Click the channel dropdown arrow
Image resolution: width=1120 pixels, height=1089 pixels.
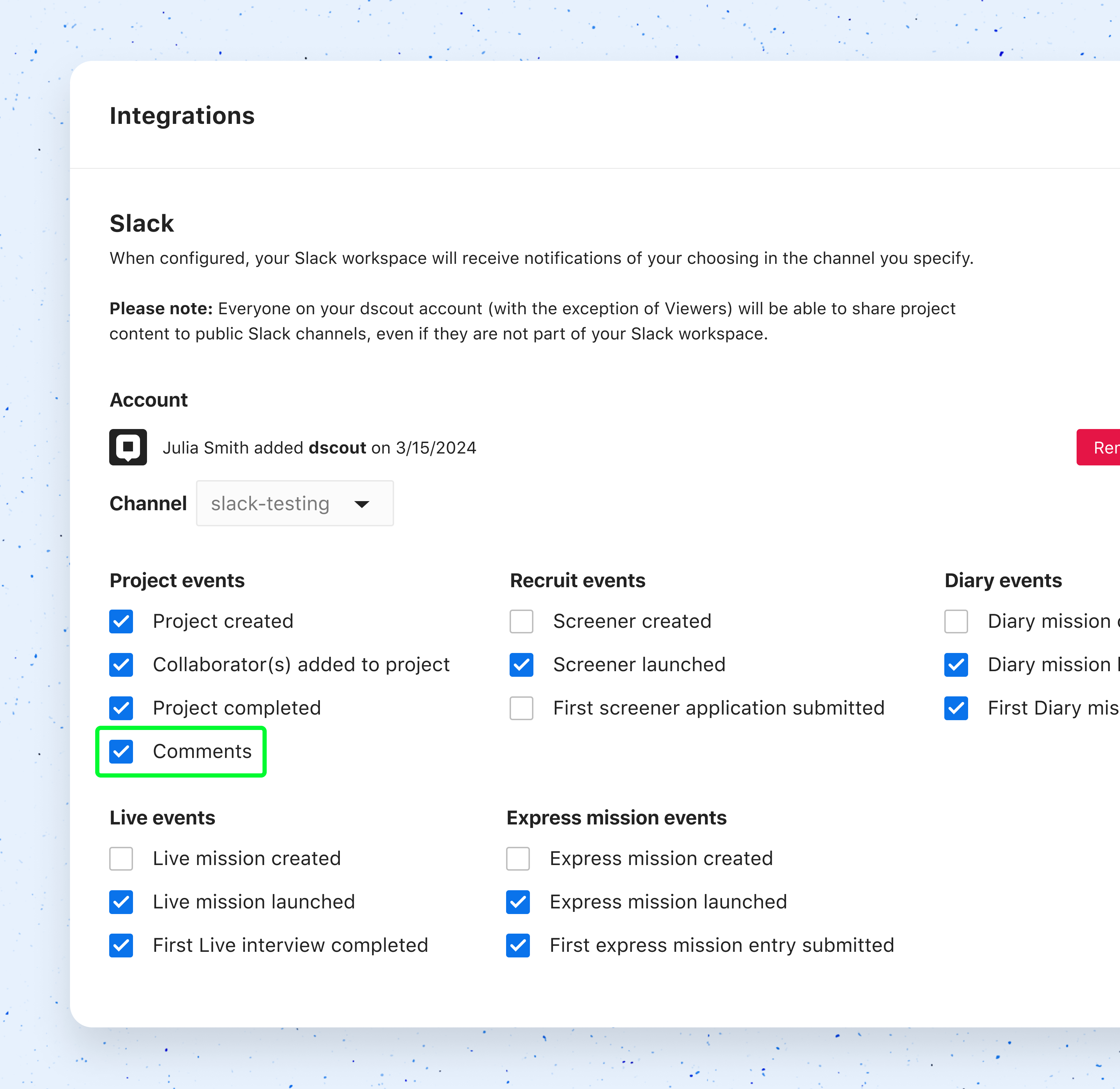362,504
